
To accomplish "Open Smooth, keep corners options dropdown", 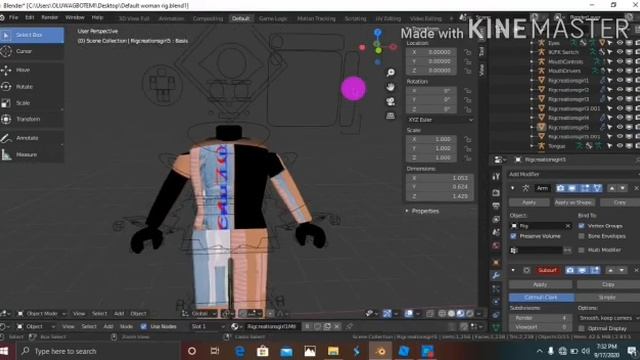I will (x=609, y=318).
